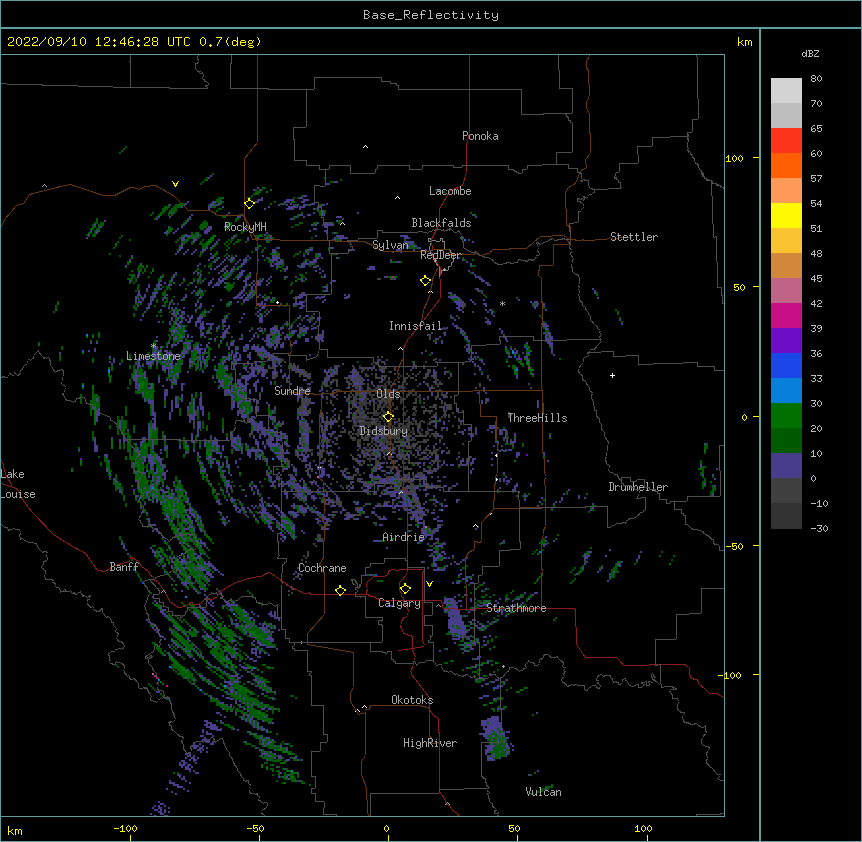Click the Stettler city label
Viewport: 862px width, 842px height.
(634, 237)
